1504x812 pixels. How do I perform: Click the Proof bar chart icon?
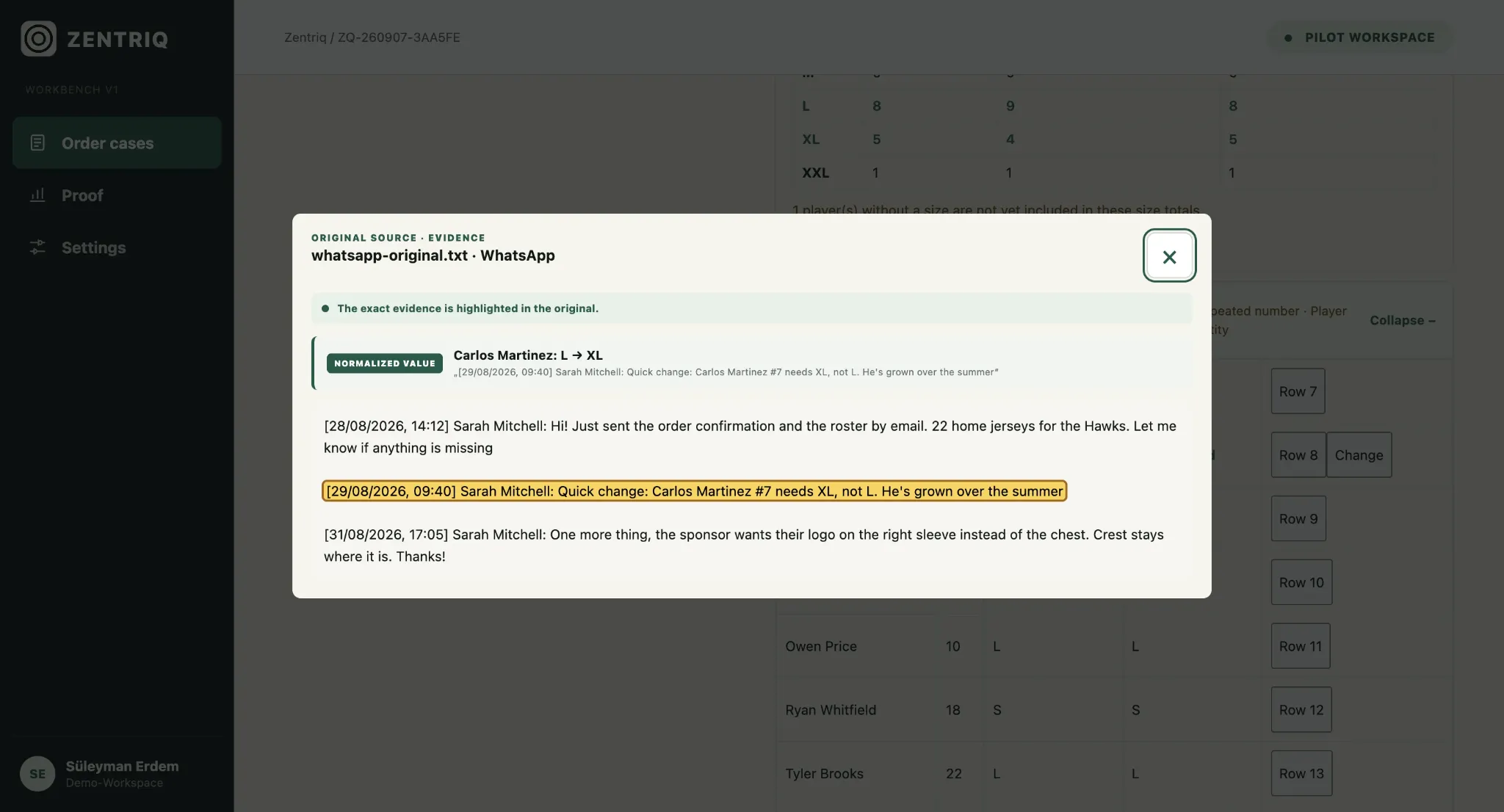pyautogui.click(x=37, y=195)
